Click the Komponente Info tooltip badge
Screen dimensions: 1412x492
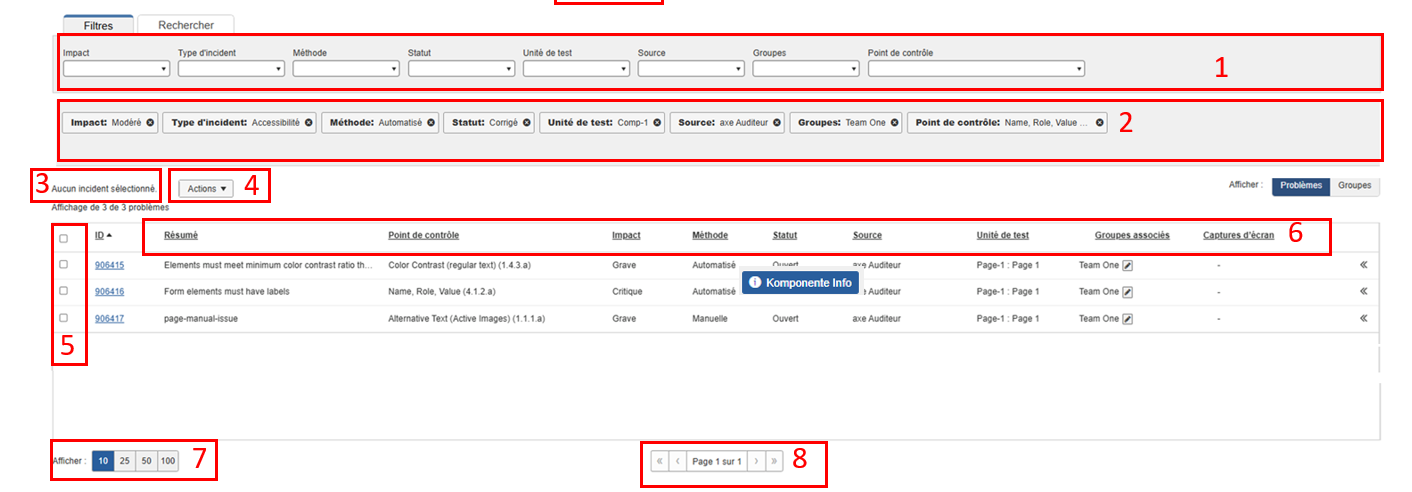pyautogui.click(x=800, y=283)
